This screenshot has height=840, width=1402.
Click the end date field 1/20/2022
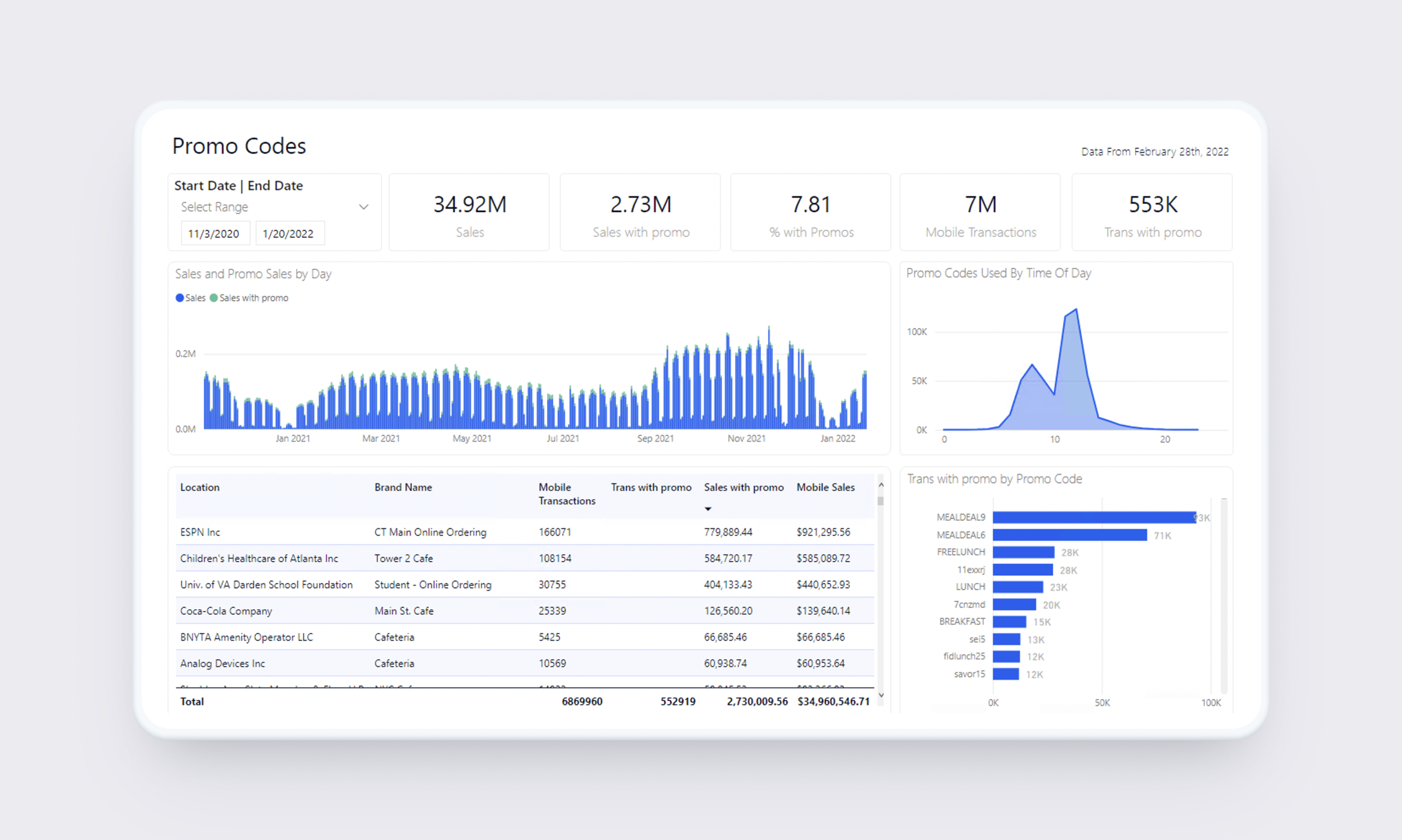[x=289, y=234]
